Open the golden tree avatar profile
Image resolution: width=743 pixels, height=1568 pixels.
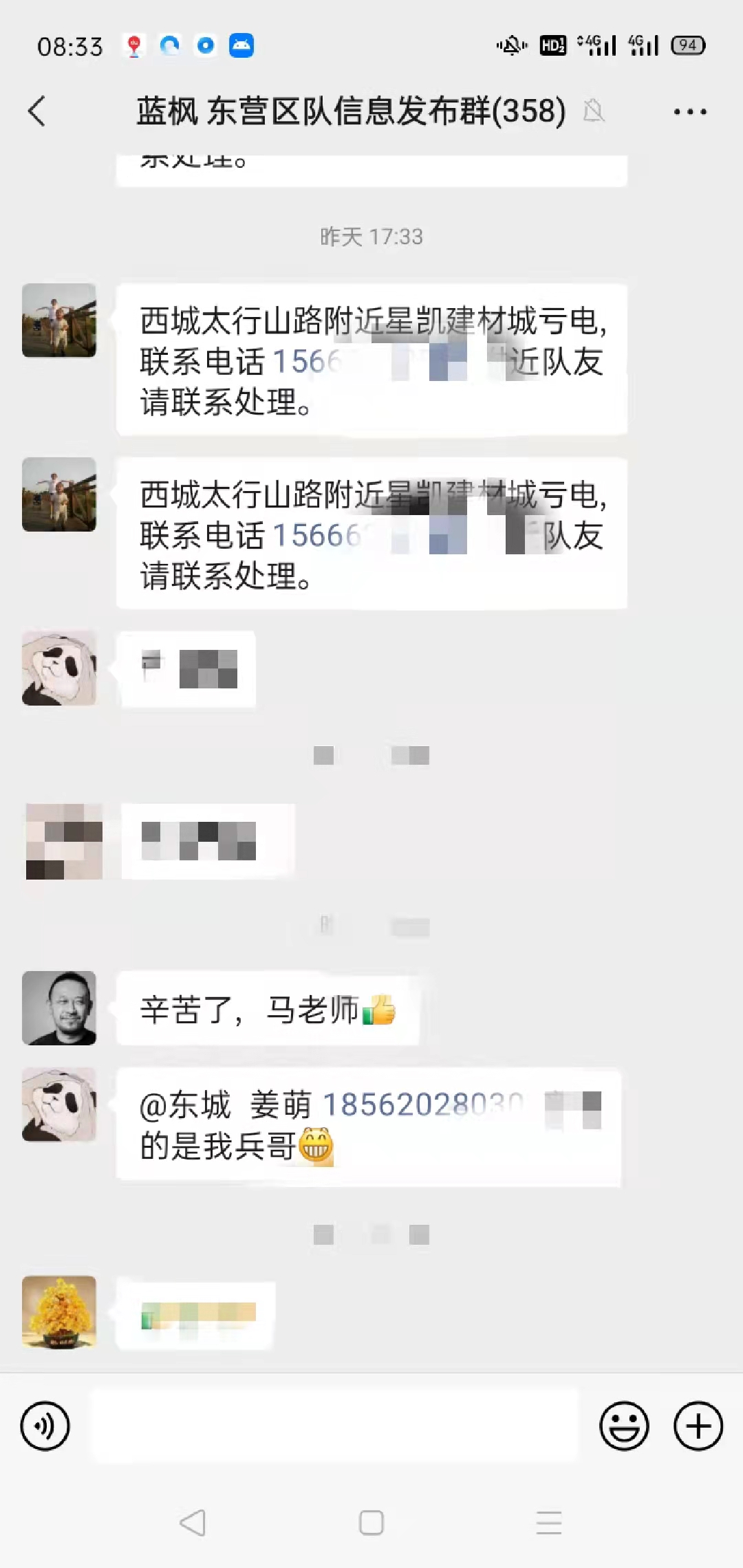tap(59, 1312)
